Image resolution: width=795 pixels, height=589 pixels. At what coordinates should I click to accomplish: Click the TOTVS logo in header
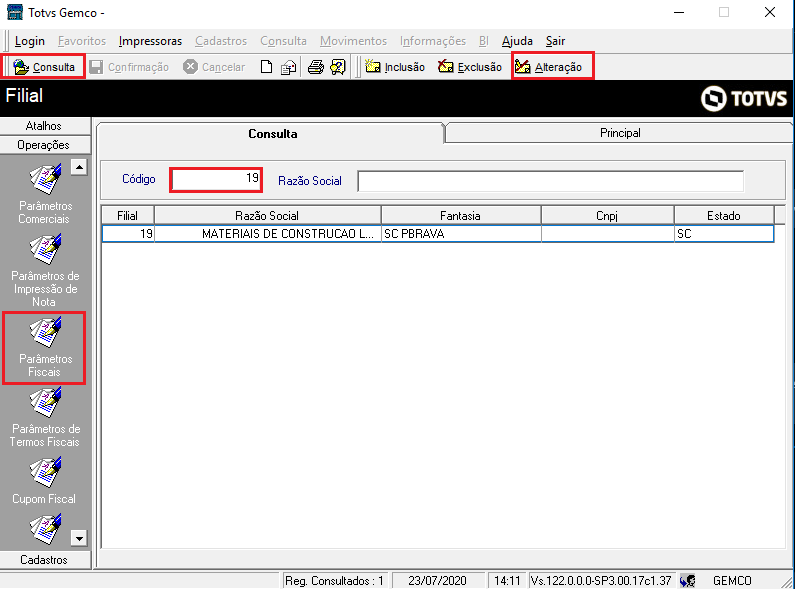coord(744,98)
